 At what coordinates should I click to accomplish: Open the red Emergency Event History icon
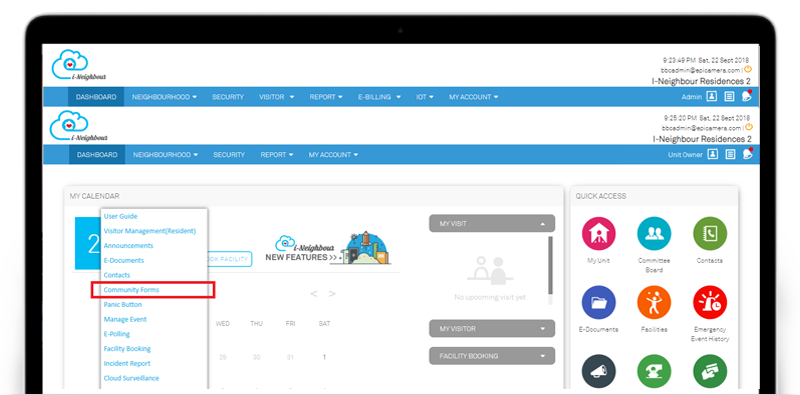[x=710, y=303]
